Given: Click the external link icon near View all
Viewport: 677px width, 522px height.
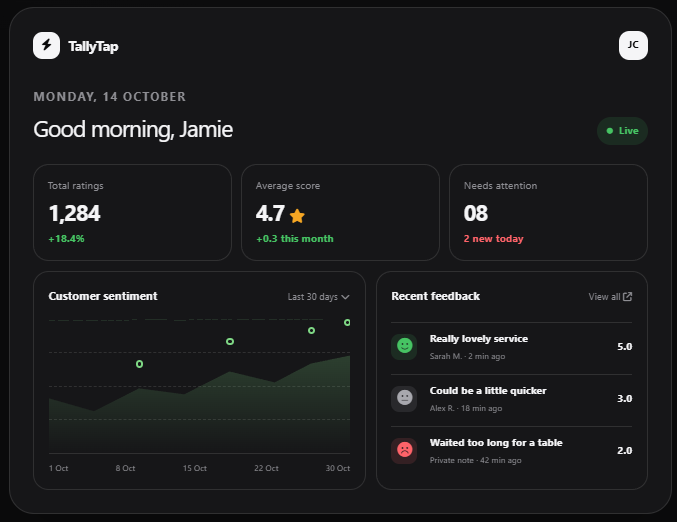Looking at the screenshot, I should pos(627,297).
